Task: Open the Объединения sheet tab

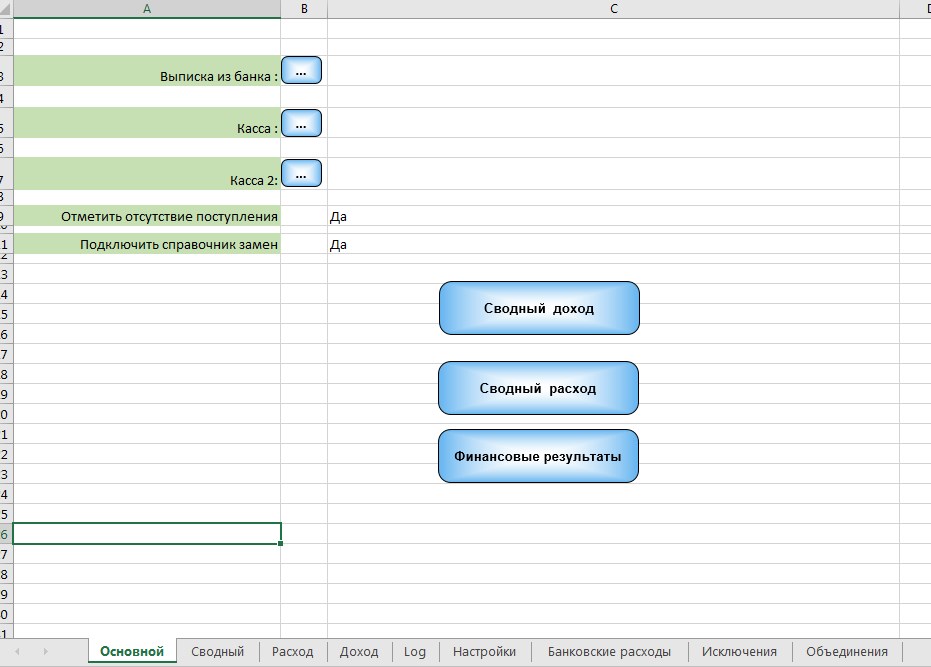Action: pyautogui.click(x=847, y=652)
